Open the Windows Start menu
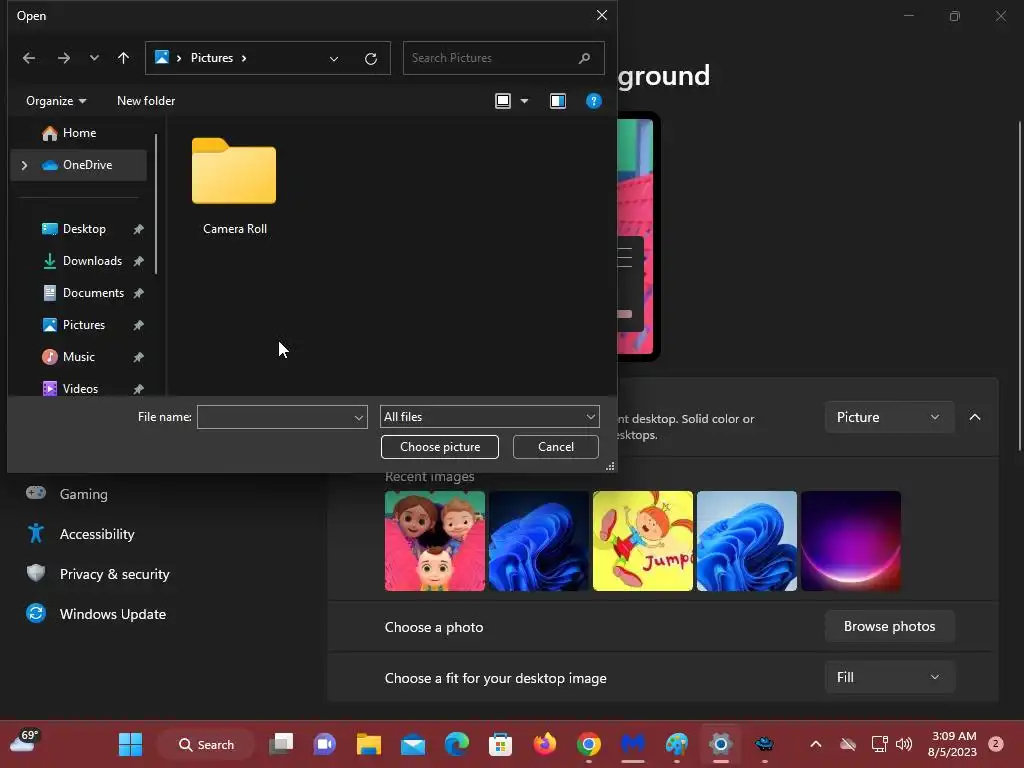Image resolution: width=1024 pixels, height=768 pixels. [x=131, y=744]
